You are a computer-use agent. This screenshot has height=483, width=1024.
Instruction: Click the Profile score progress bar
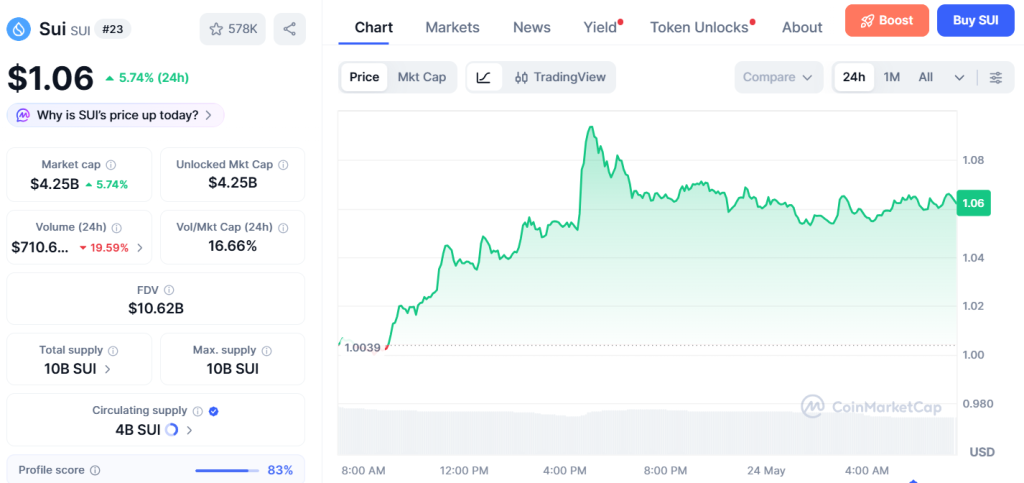(226, 470)
